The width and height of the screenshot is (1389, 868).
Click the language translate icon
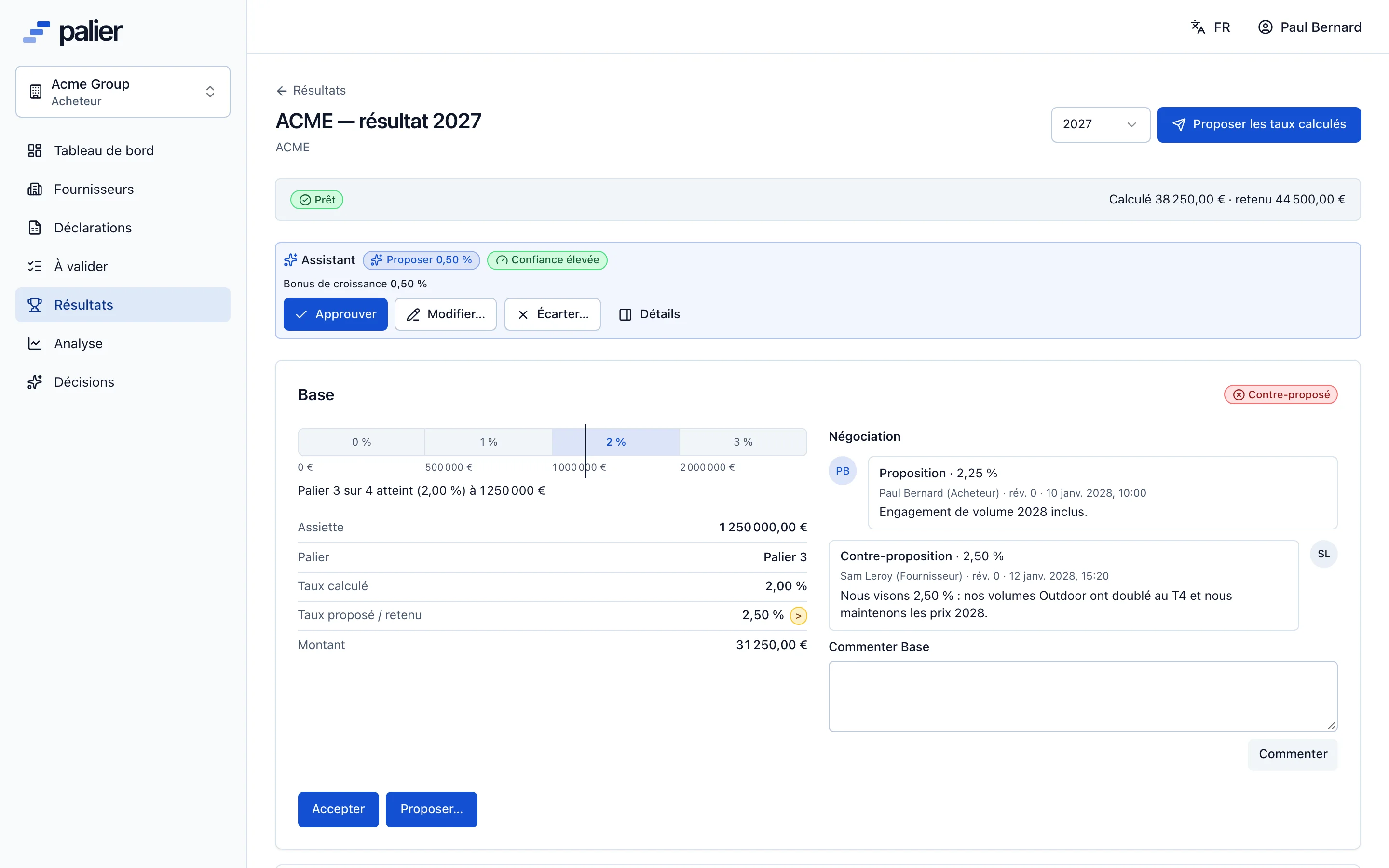point(1198,27)
